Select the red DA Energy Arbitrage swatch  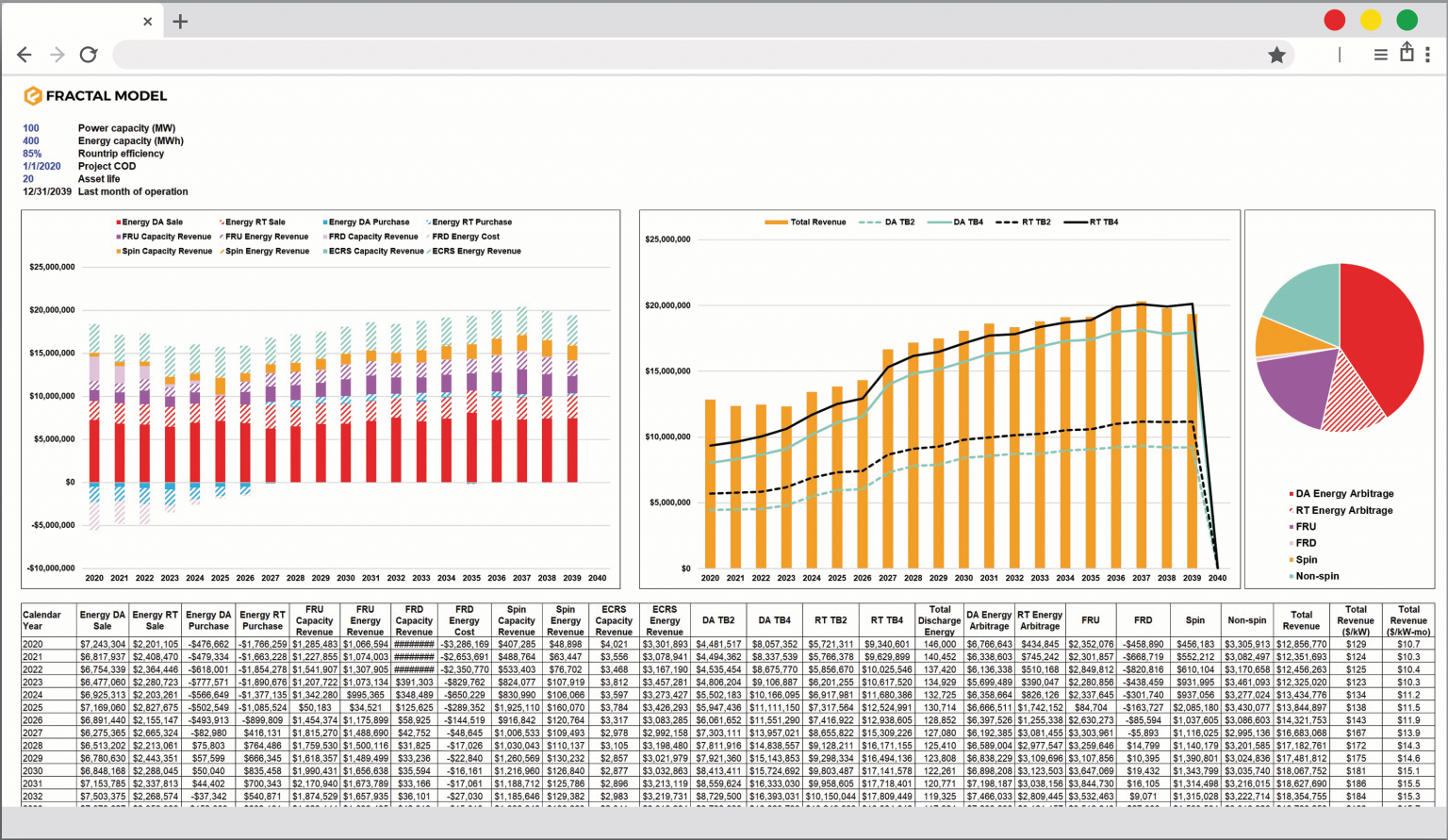(1292, 493)
